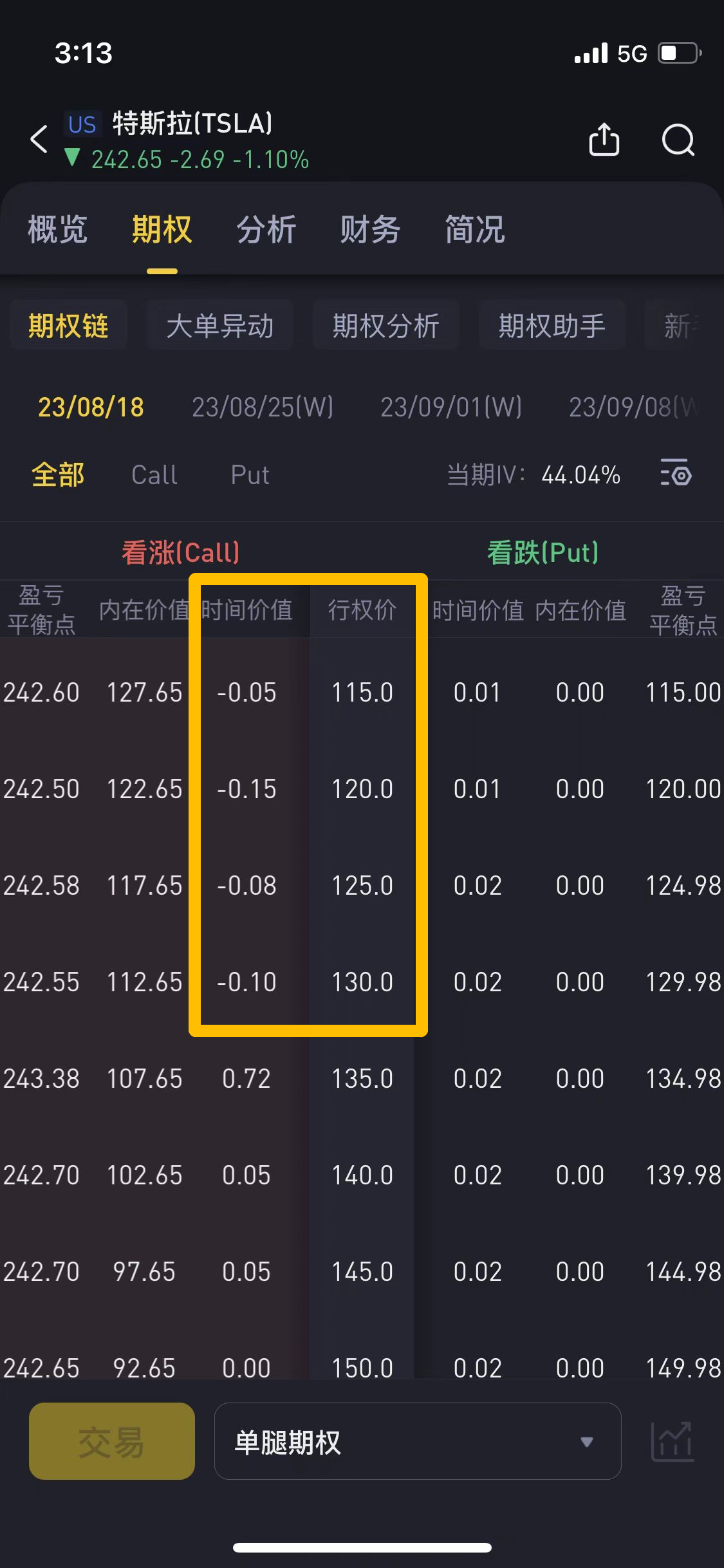Open the search magnifier icon

(678, 139)
